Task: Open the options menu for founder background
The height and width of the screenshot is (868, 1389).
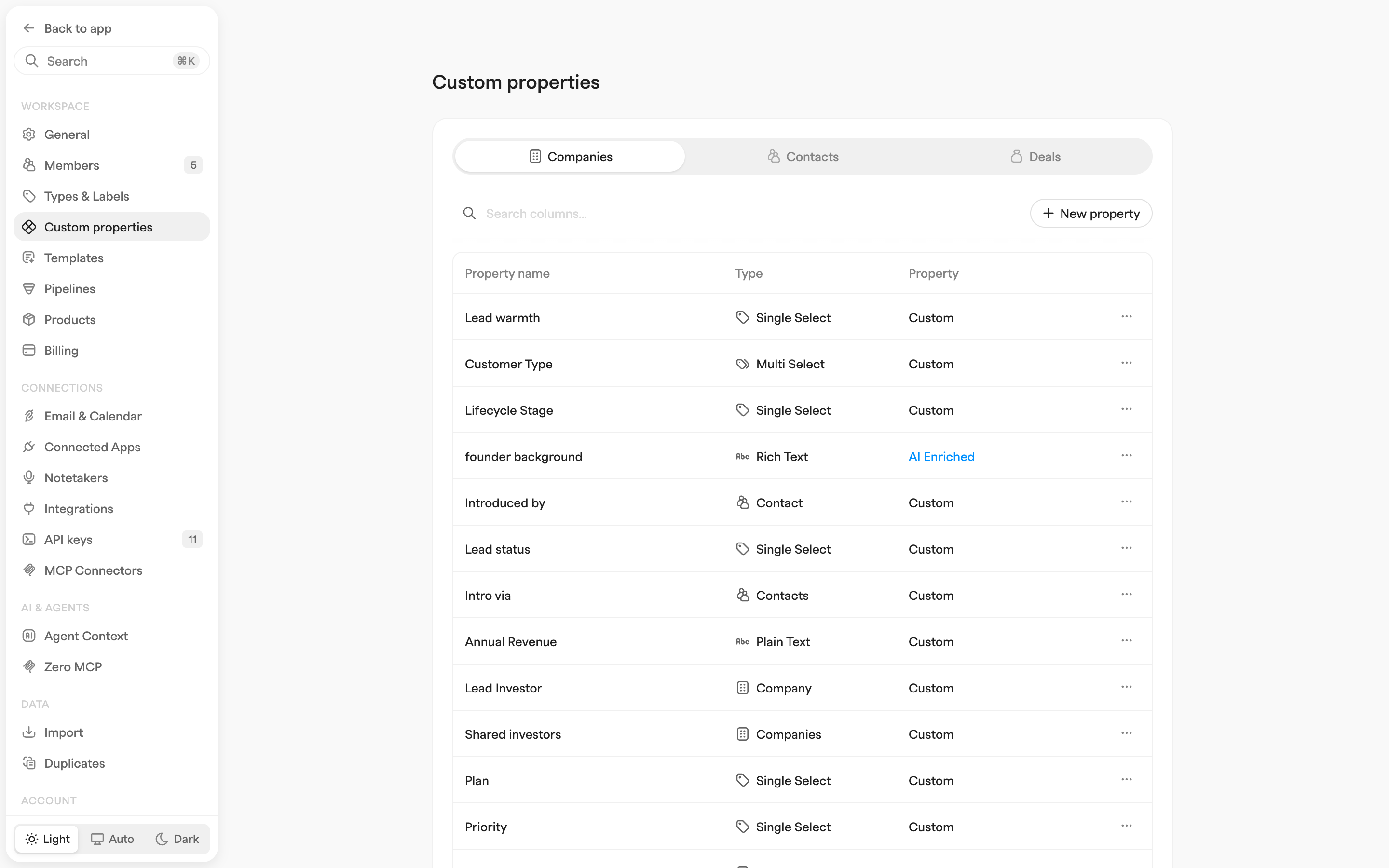Action: (1126, 456)
